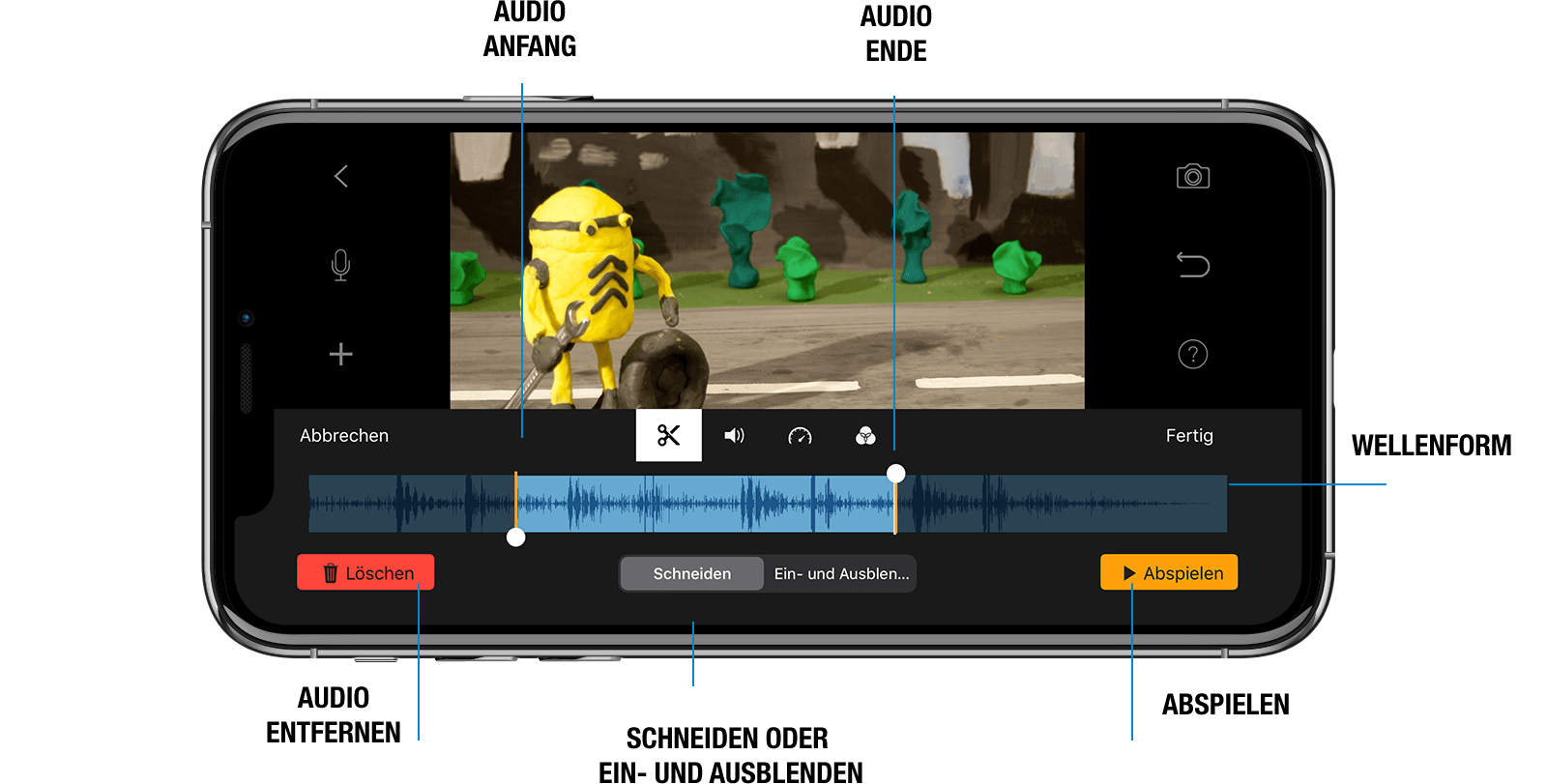Viewport: 1547px width, 784px height.
Task: Tap the plus add icon
Action: 340,354
